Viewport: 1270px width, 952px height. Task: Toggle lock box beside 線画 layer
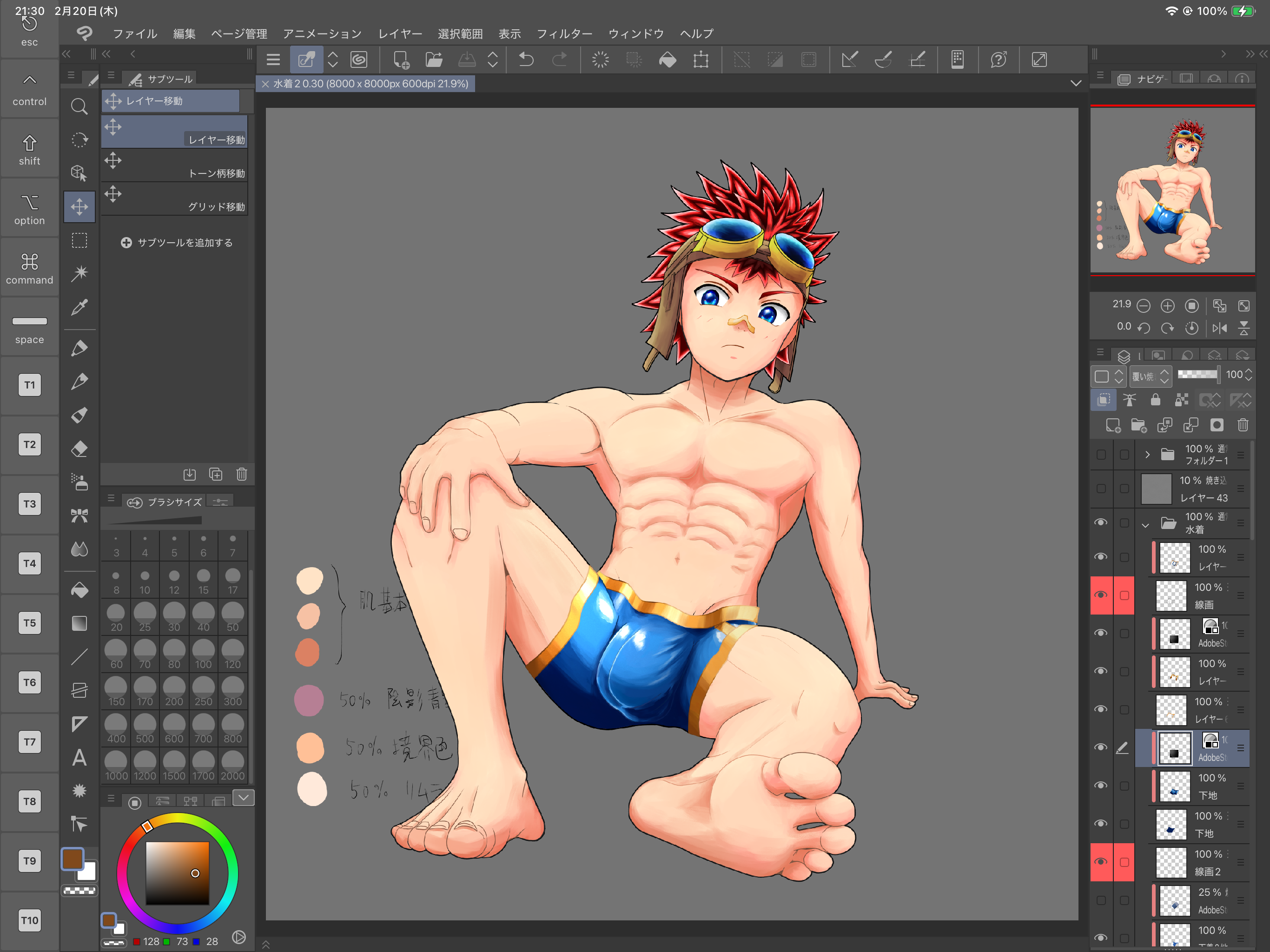pos(1124,595)
